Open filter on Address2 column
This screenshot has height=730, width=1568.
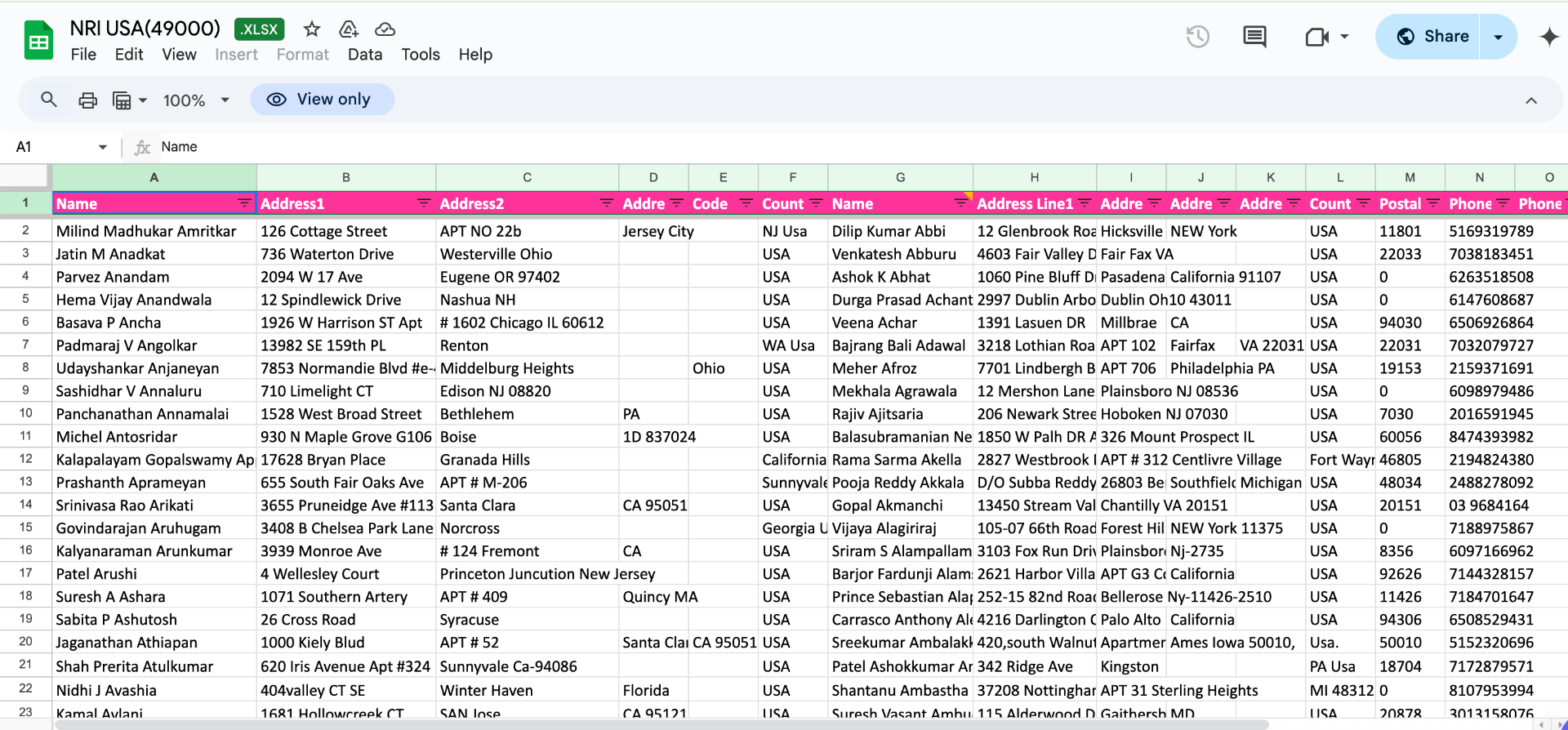click(607, 203)
